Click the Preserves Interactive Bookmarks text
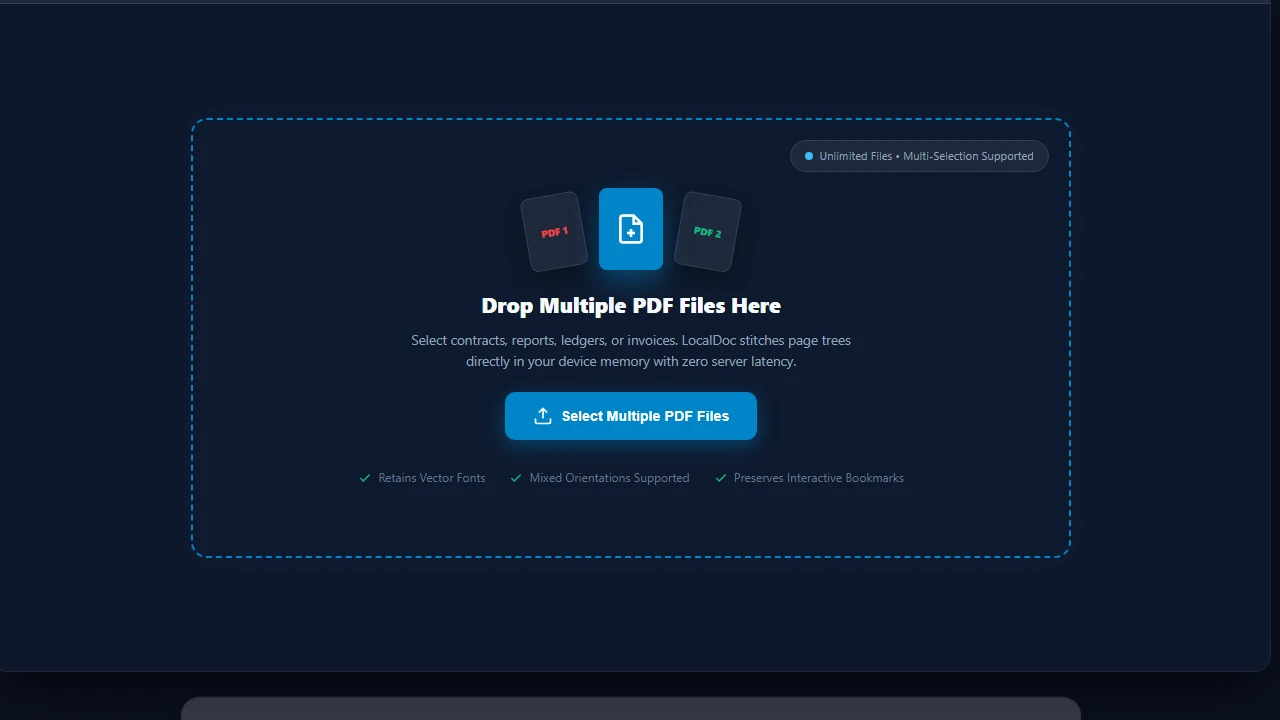Viewport: 1280px width, 720px height. click(x=819, y=478)
